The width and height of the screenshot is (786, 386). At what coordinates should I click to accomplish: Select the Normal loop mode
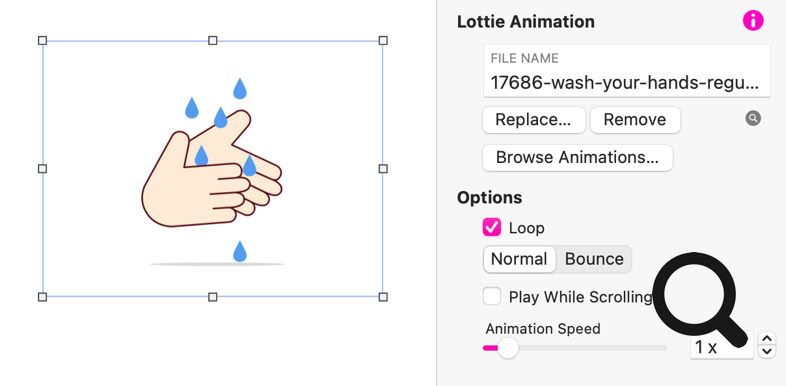pyautogui.click(x=519, y=259)
